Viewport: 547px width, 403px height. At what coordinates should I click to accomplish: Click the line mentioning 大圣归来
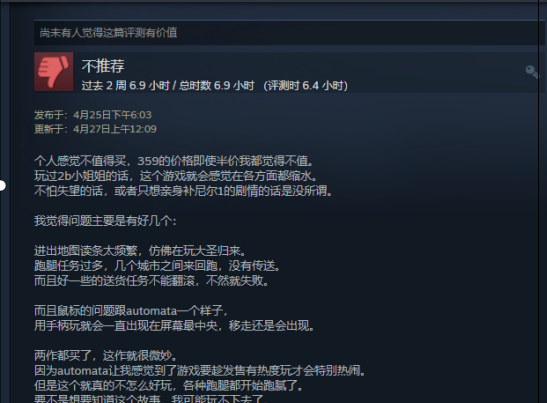(140, 251)
